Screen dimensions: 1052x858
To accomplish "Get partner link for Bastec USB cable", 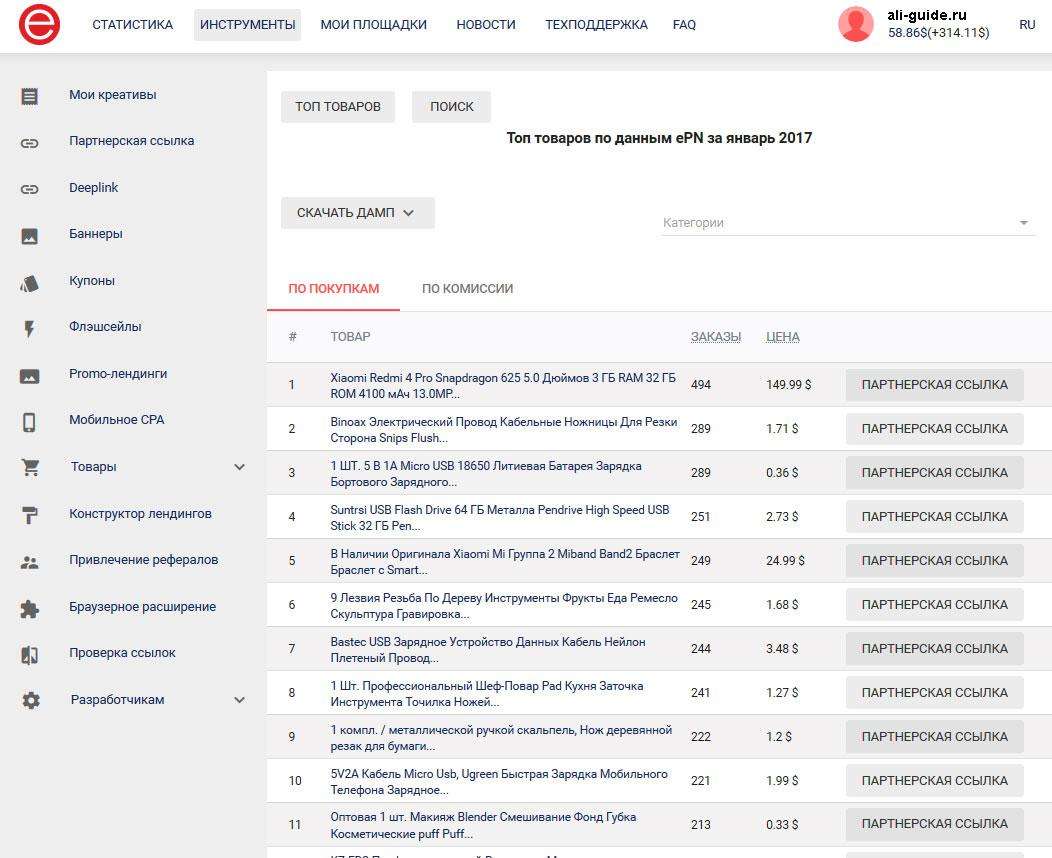I will pyautogui.click(x=935, y=649).
